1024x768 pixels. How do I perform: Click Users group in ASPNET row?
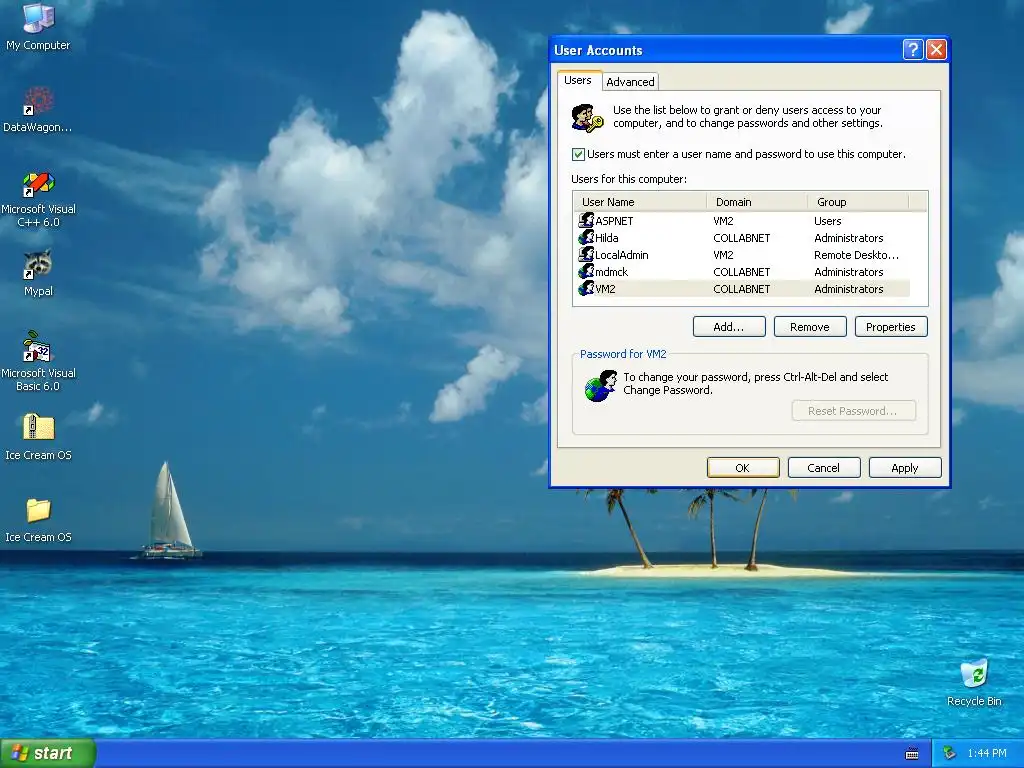tap(827, 221)
